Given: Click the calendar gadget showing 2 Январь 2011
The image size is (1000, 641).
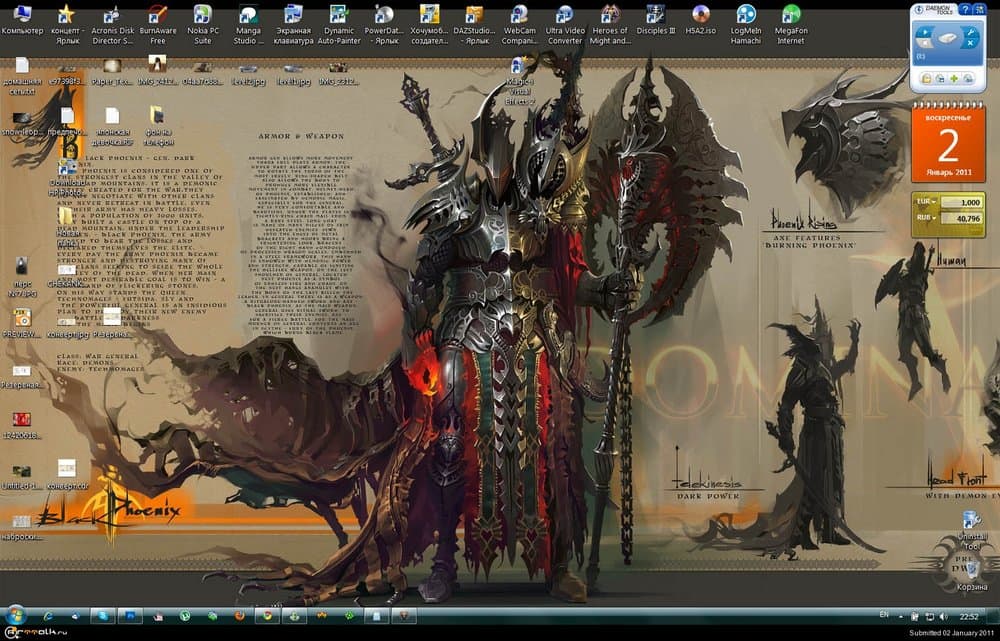Looking at the screenshot, I should click(947, 146).
